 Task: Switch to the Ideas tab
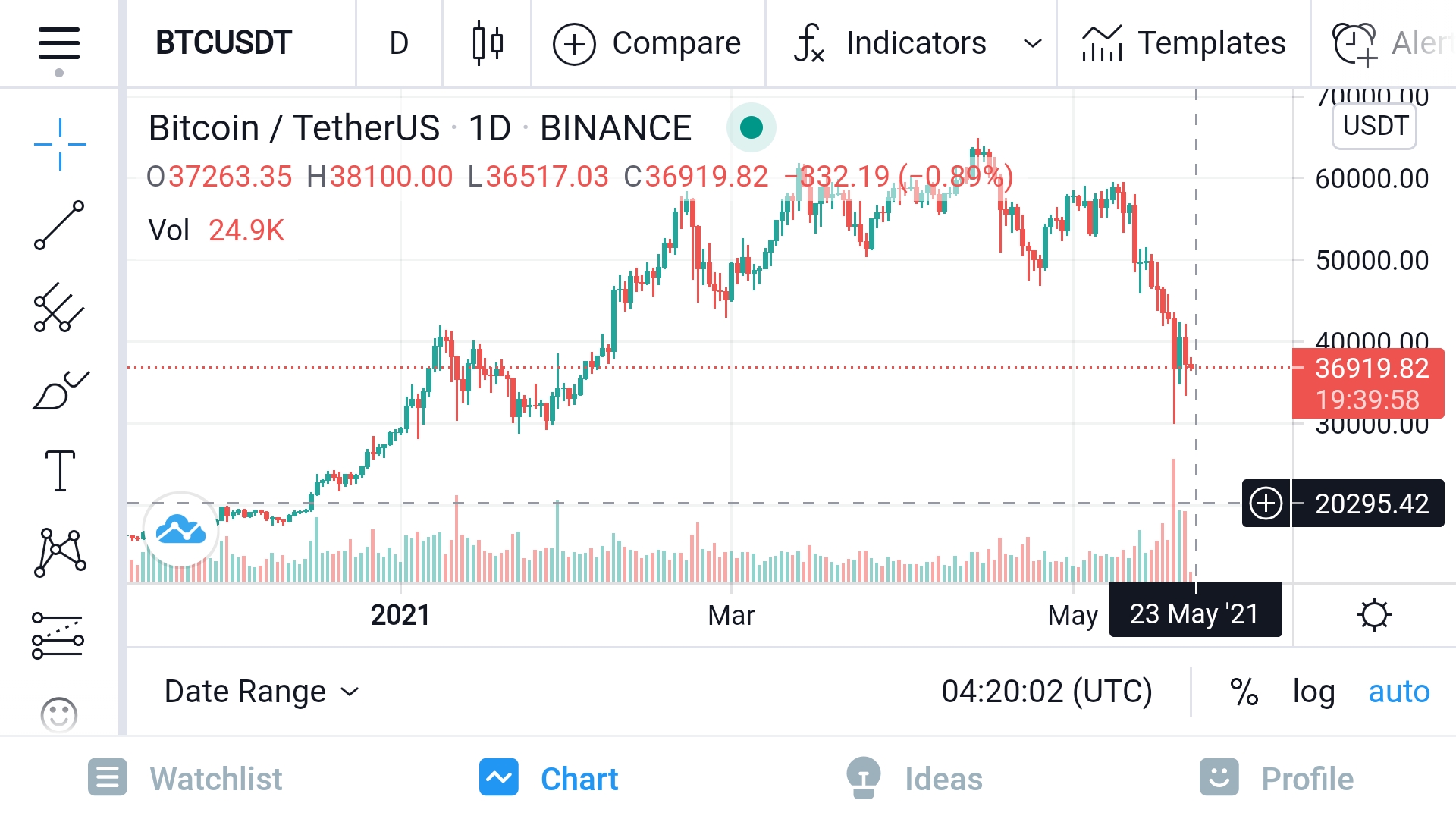point(915,779)
